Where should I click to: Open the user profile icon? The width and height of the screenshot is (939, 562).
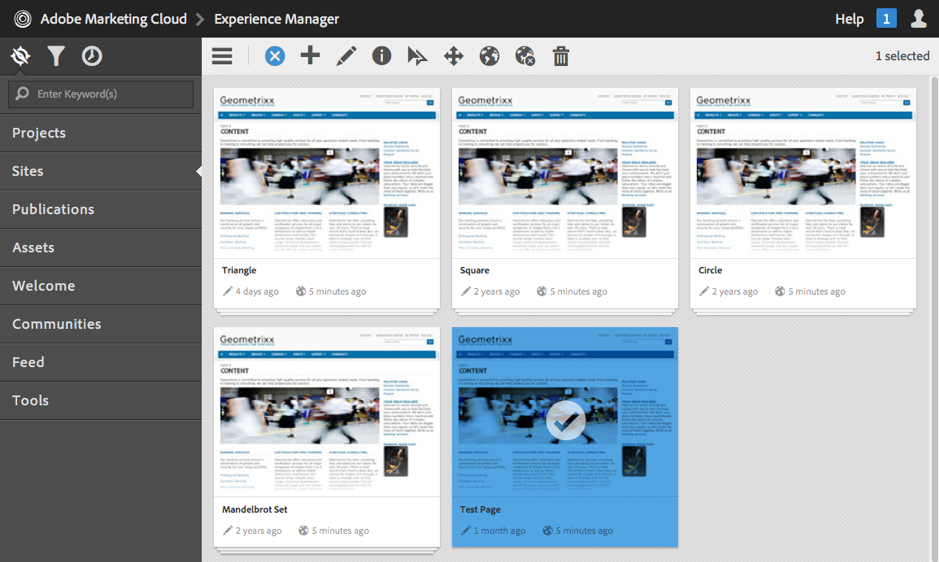point(918,19)
